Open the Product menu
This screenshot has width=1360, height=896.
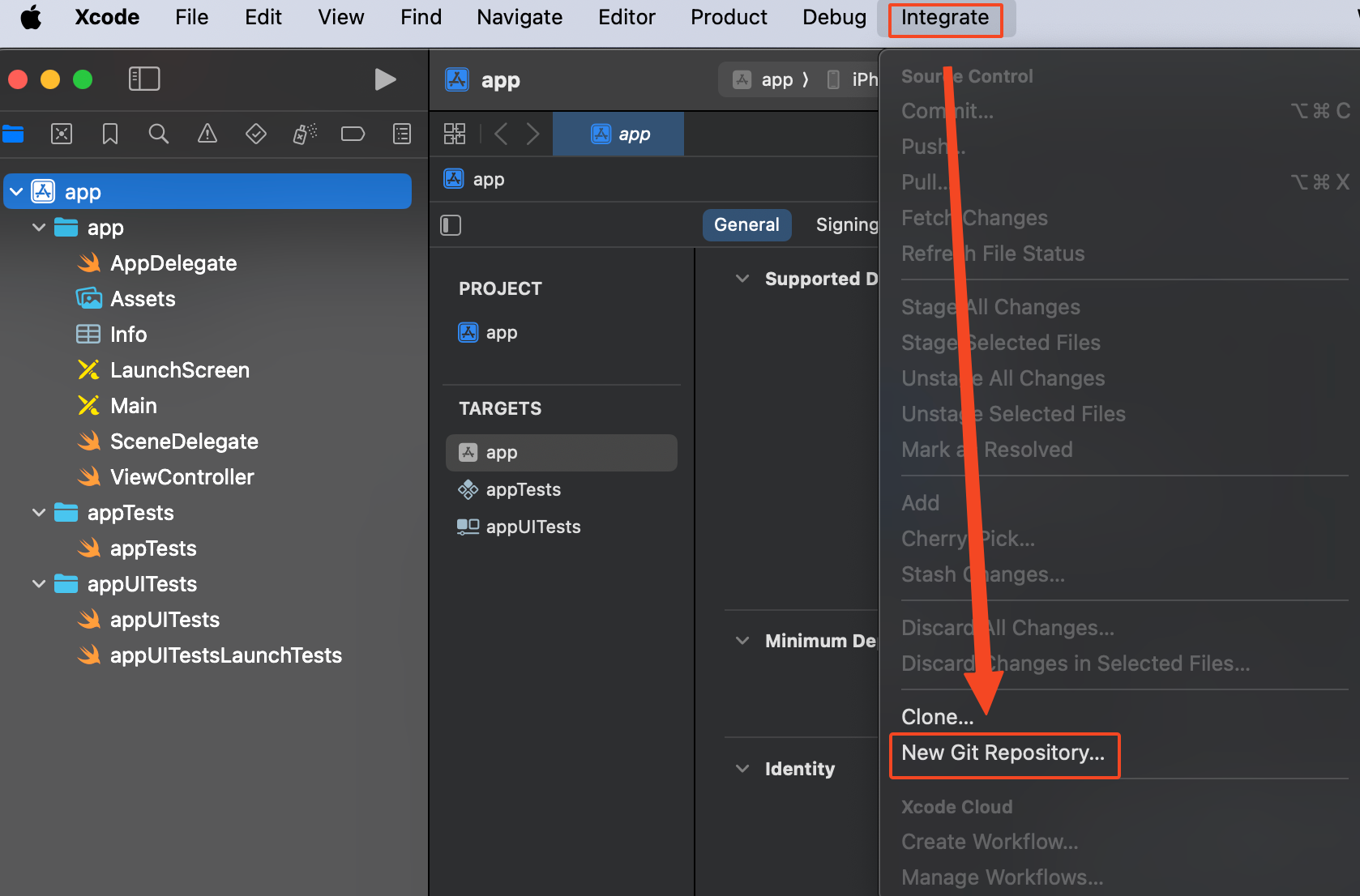click(x=729, y=17)
